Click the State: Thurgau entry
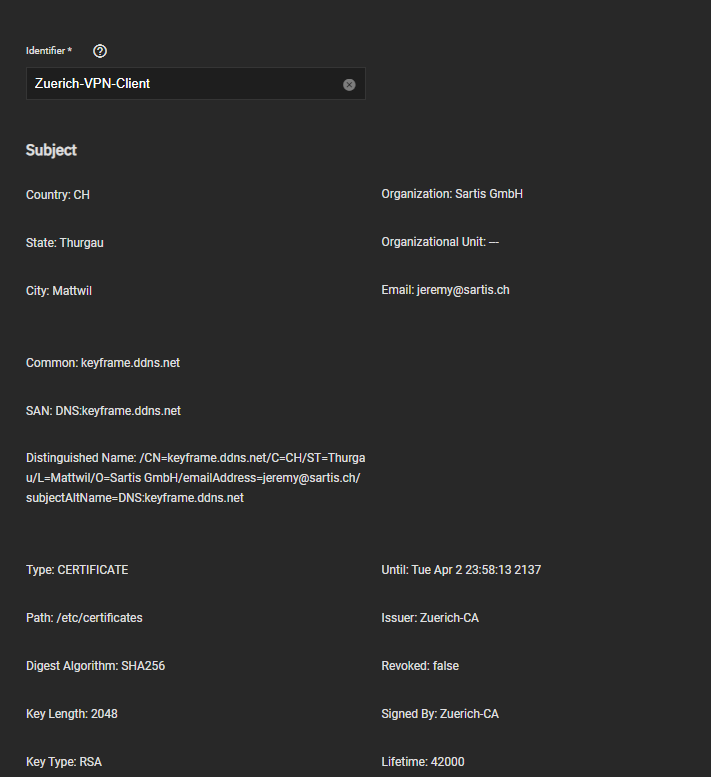Image resolution: width=711 pixels, height=777 pixels. click(x=65, y=243)
